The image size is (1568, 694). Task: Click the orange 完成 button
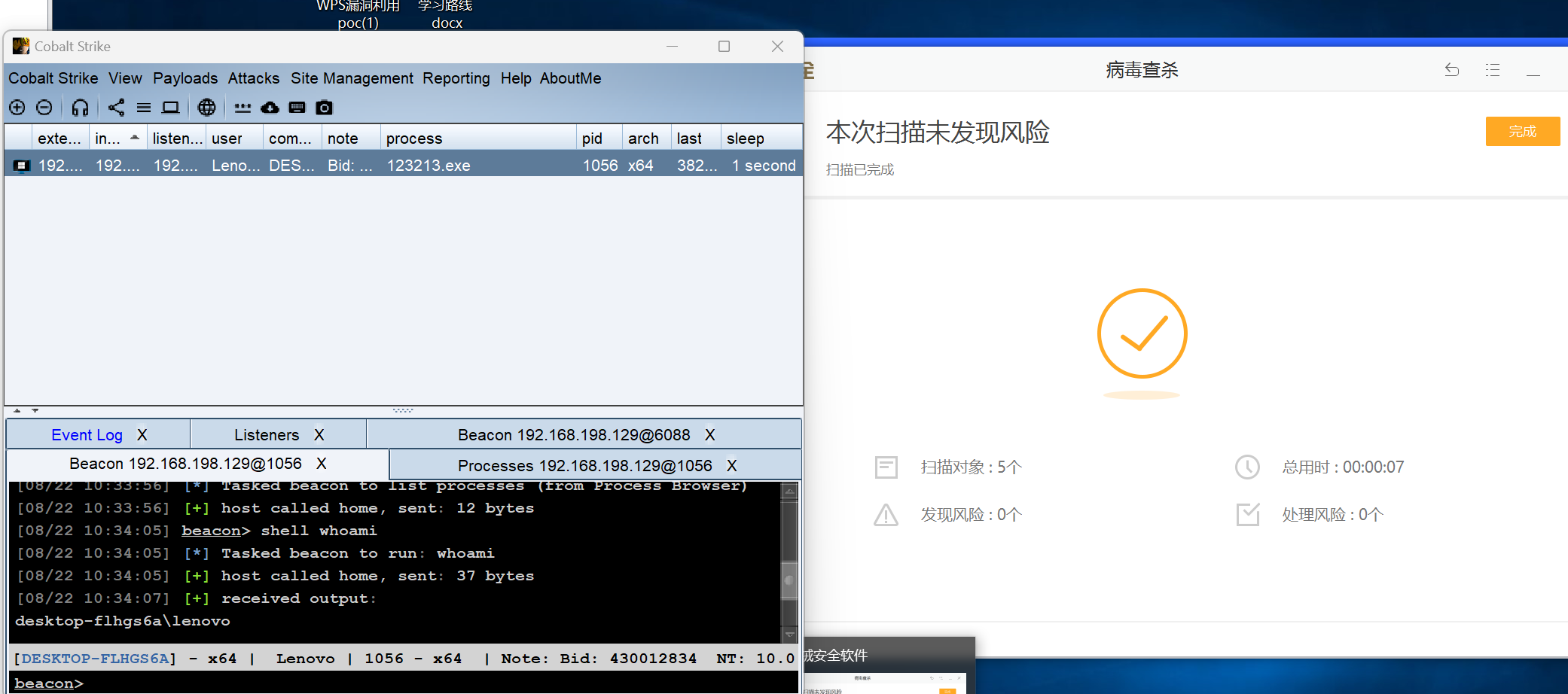1523,131
